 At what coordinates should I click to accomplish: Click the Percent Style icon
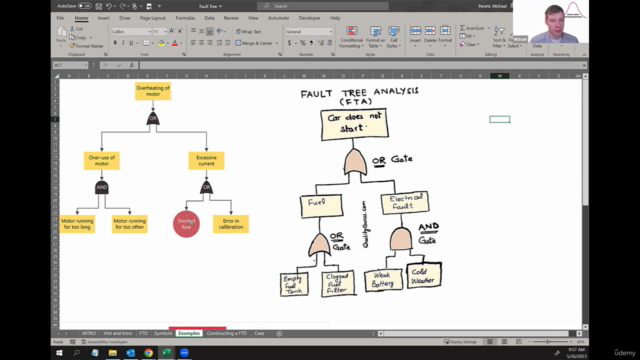point(303,43)
